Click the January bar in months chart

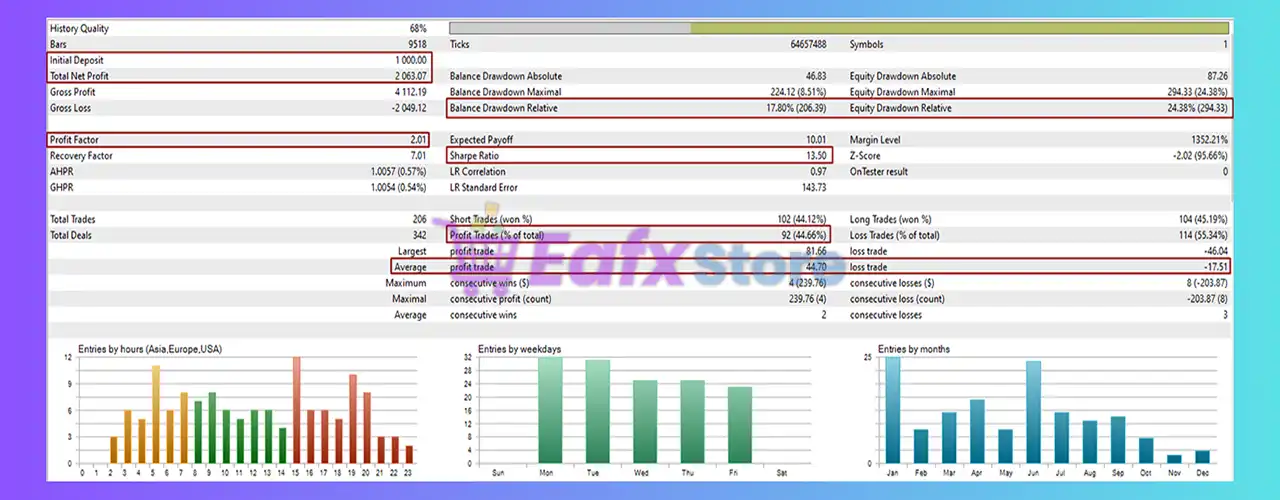coord(893,410)
